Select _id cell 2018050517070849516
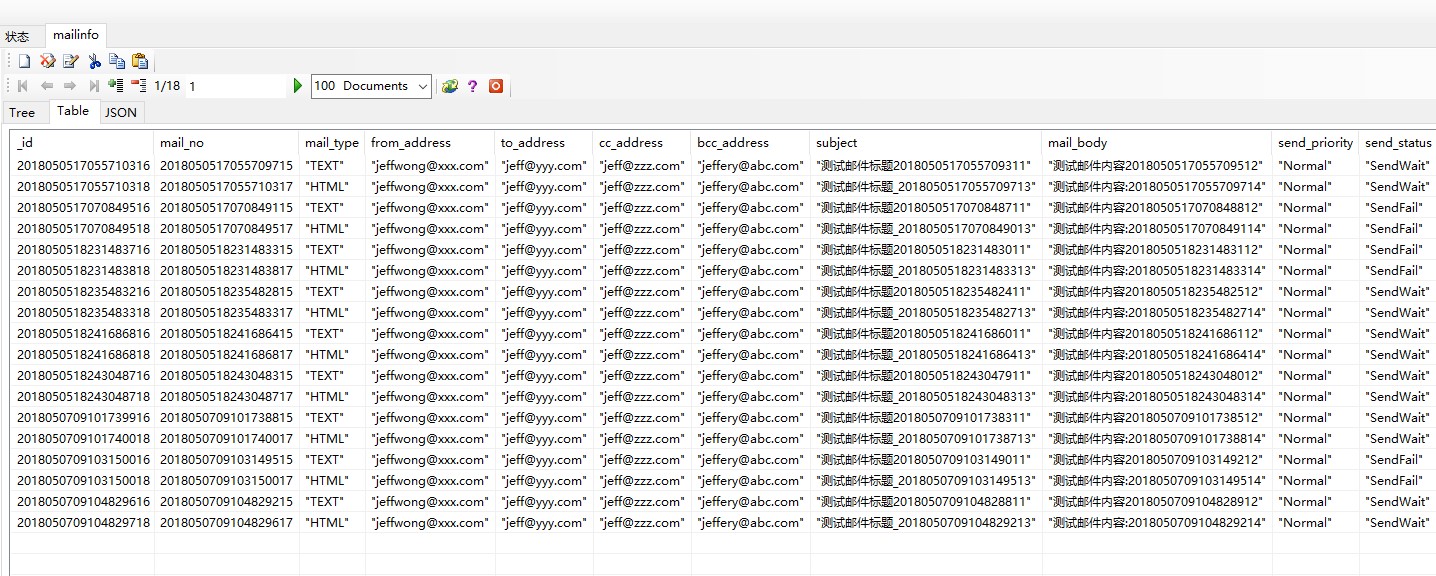 pyautogui.click(x=83, y=208)
